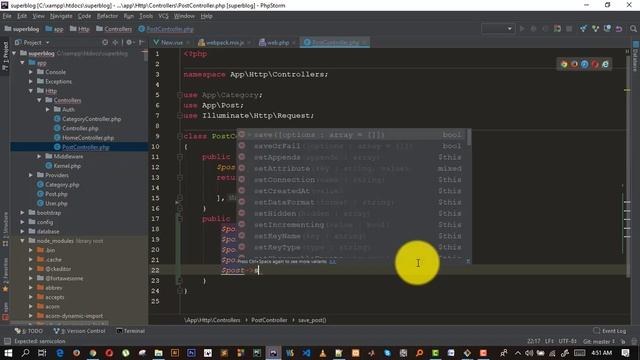Image resolution: width=640 pixels, height=360 pixels.
Task: Expand the bootstrap folder
Action: click(22, 213)
